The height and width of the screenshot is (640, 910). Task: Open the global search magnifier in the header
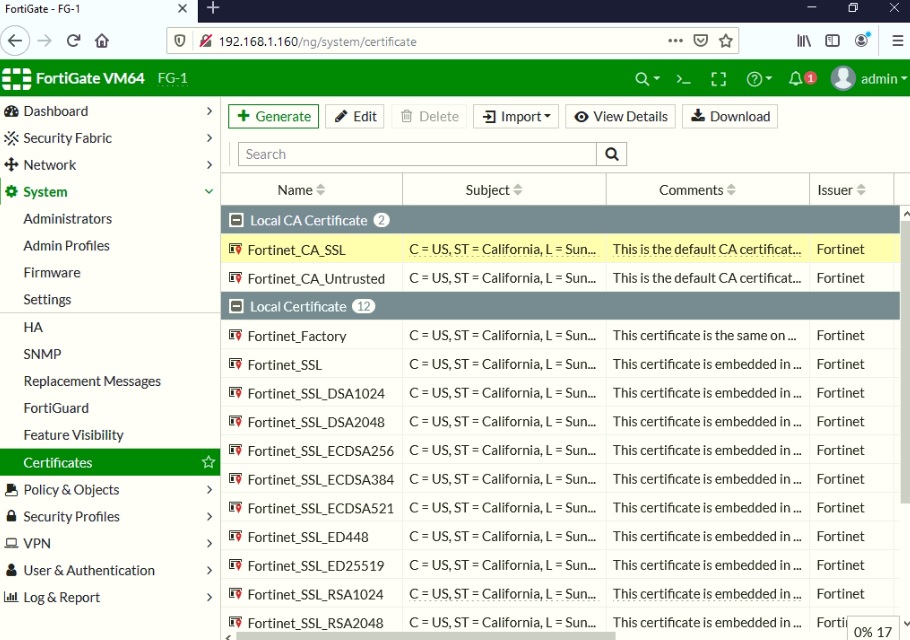pyautogui.click(x=643, y=78)
